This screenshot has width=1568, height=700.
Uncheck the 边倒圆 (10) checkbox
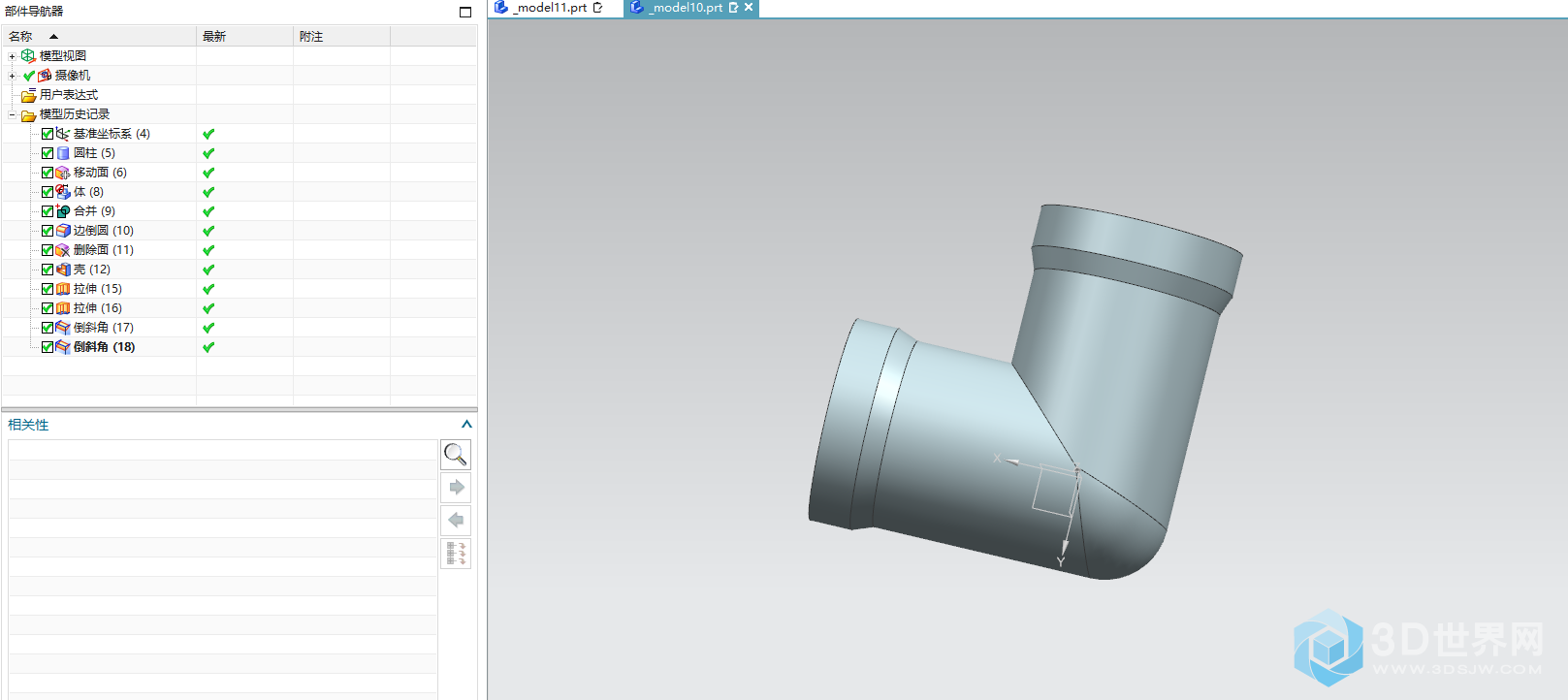(x=48, y=231)
